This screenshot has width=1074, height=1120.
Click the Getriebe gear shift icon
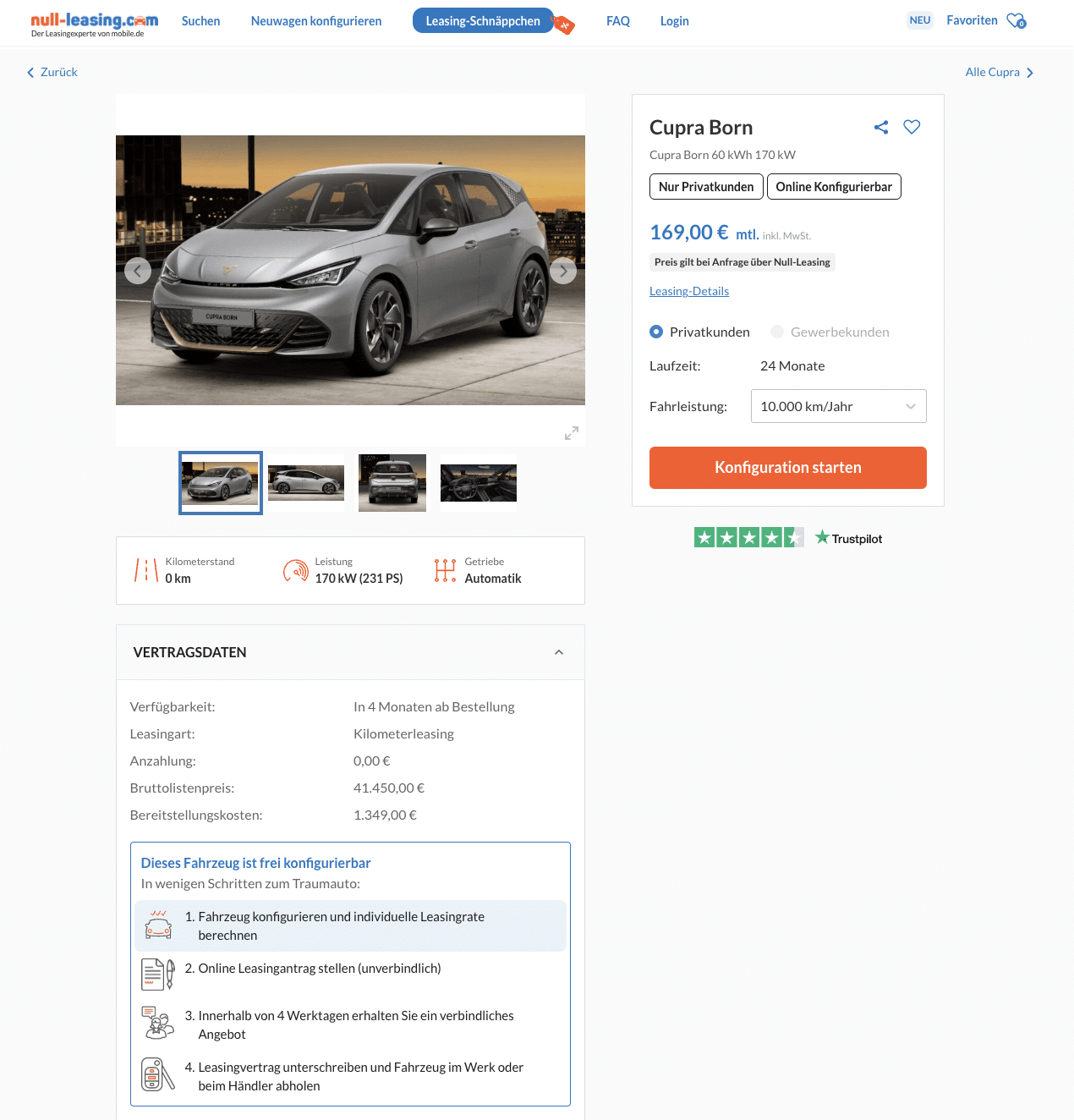point(445,570)
